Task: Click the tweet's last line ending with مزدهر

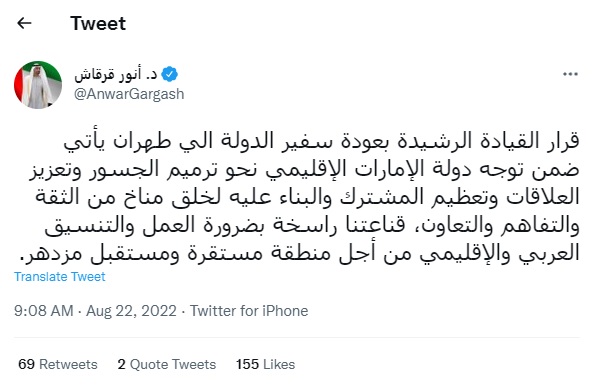Action: click(300, 253)
